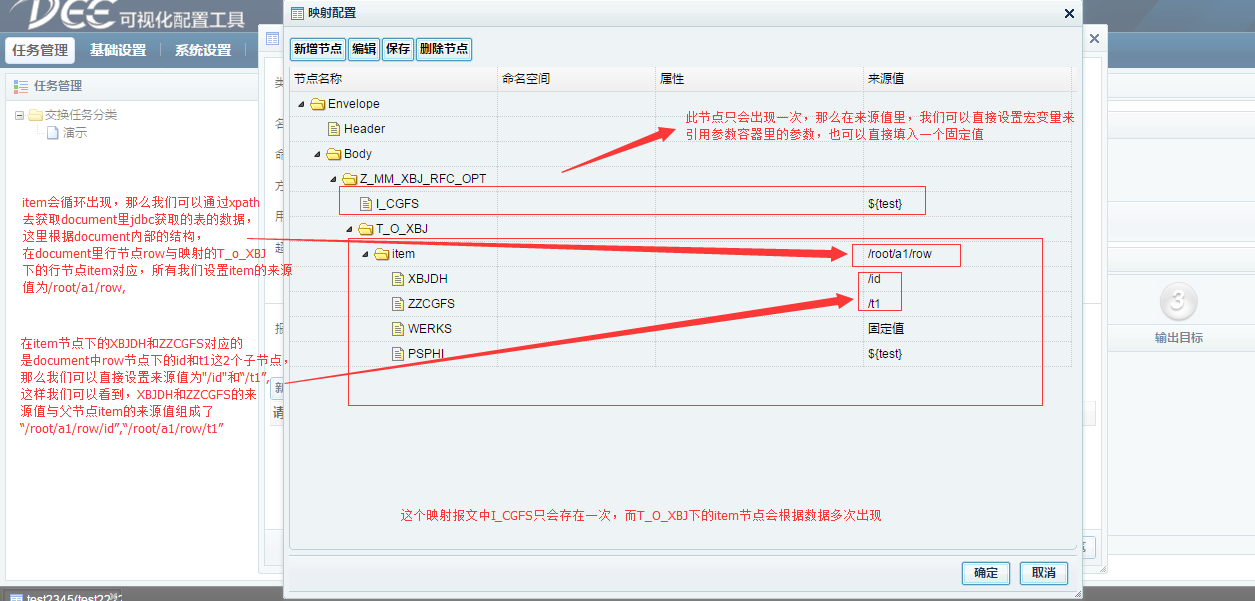Click the /root/a1/row source value
The image size is (1255, 601).
pyautogui.click(x=900, y=254)
